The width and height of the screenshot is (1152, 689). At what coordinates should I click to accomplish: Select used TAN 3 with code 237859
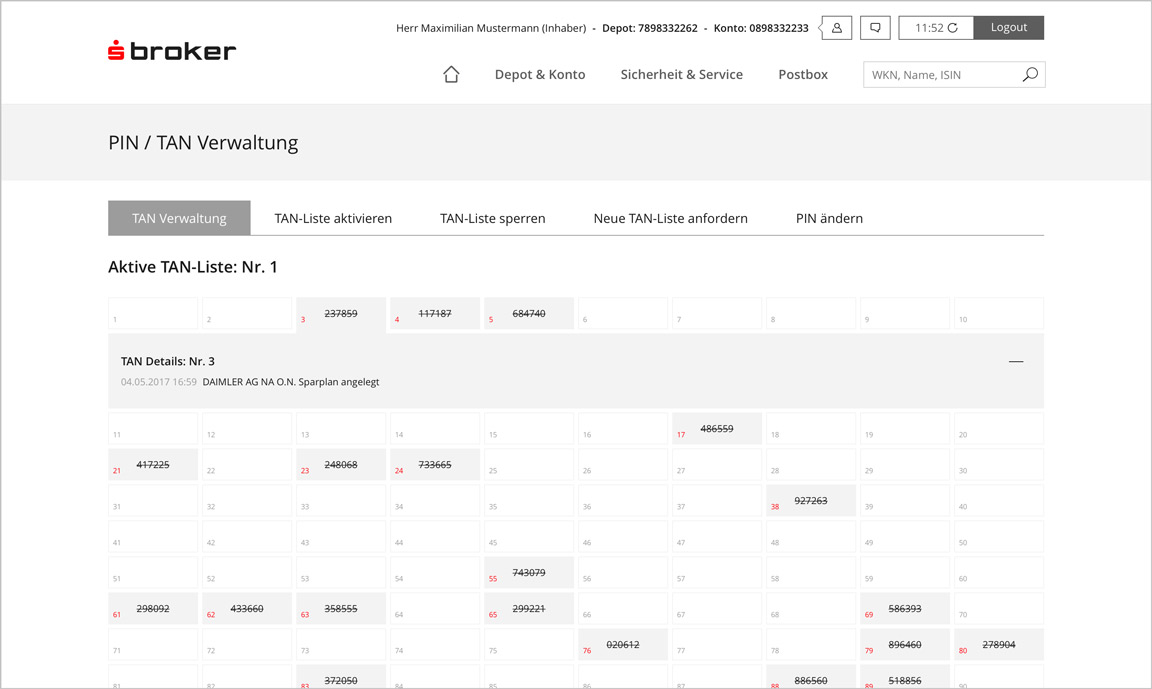[x=341, y=314]
